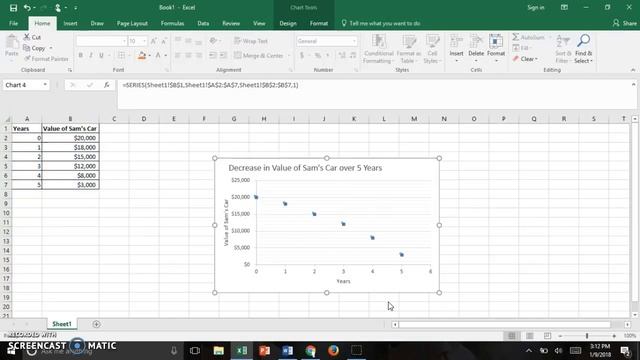Click zoom in plus button

coord(614,336)
